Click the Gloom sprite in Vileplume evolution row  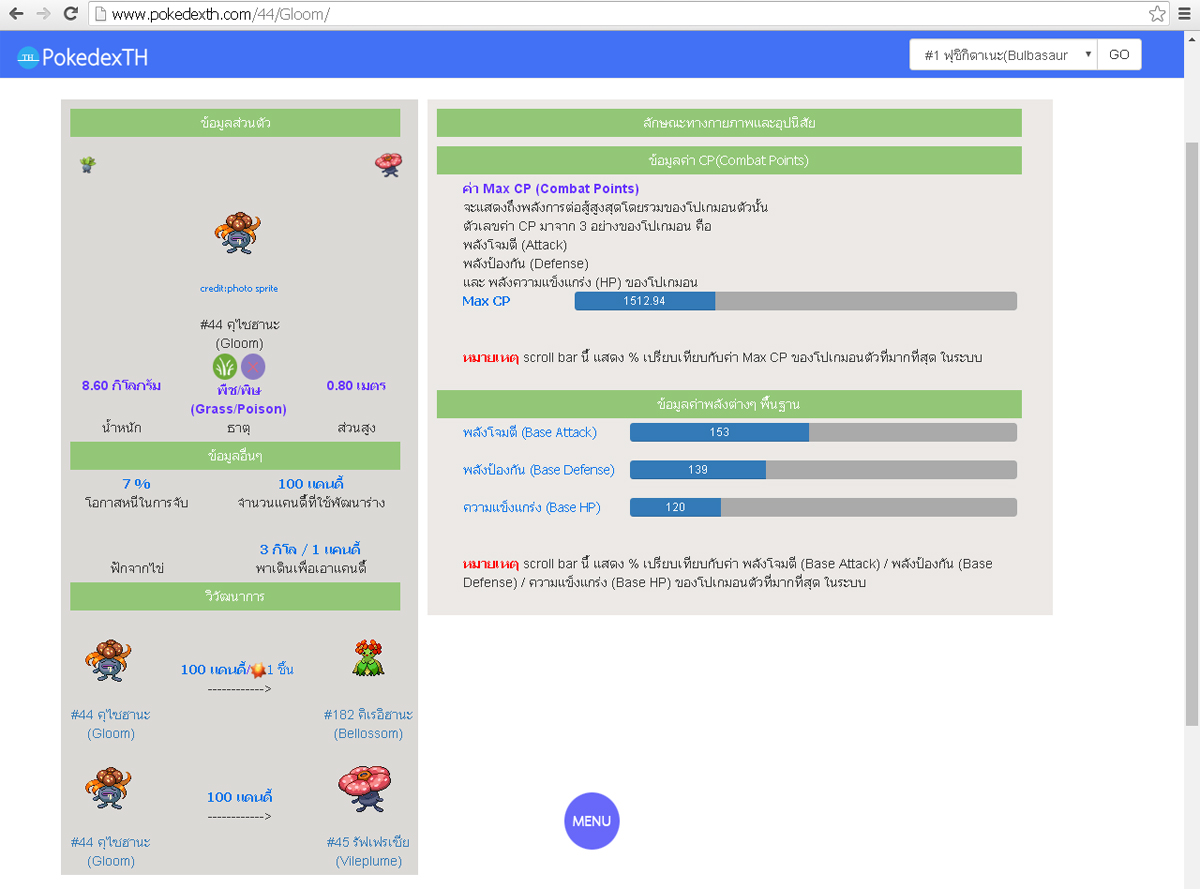click(108, 790)
